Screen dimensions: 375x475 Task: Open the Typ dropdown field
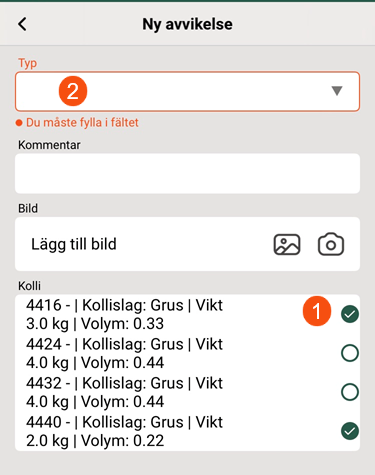(187, 91)
